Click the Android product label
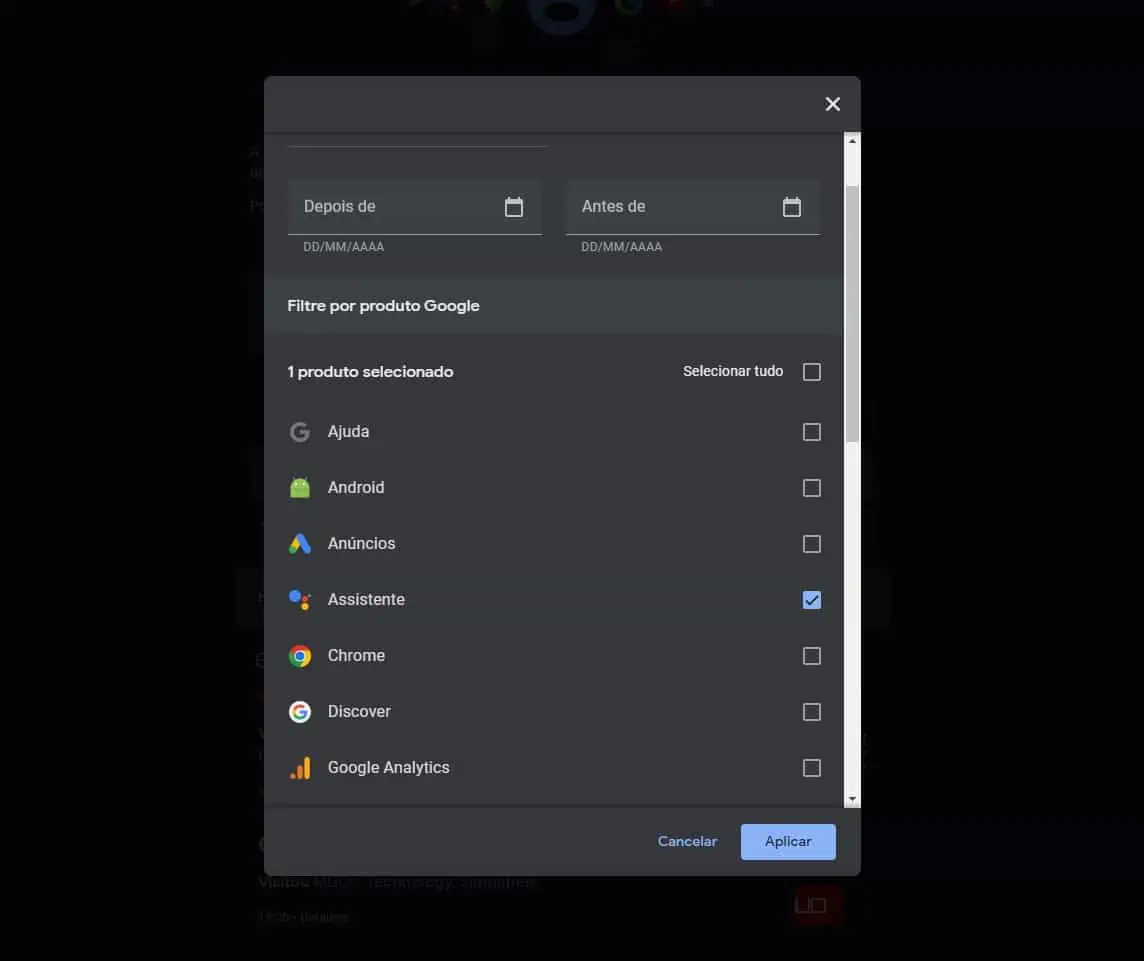 pos(355,487)
